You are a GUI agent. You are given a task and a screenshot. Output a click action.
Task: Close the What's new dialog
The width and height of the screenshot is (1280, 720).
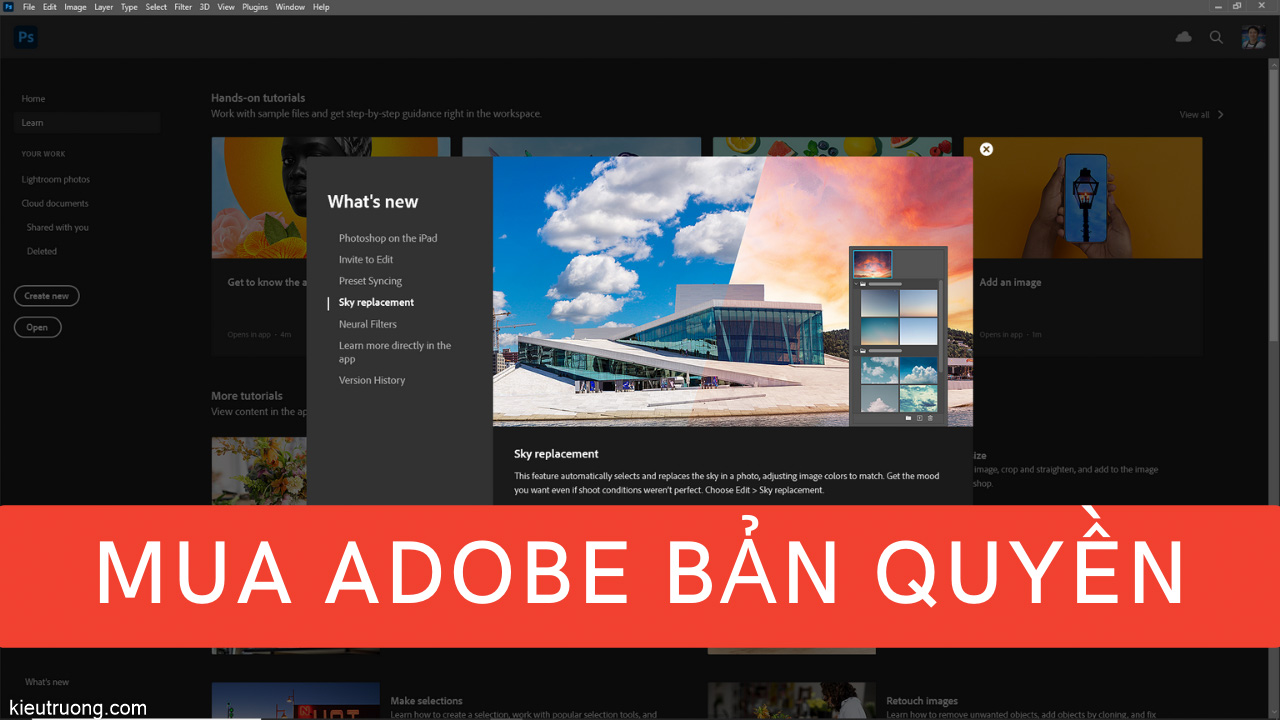pos(986,149)
